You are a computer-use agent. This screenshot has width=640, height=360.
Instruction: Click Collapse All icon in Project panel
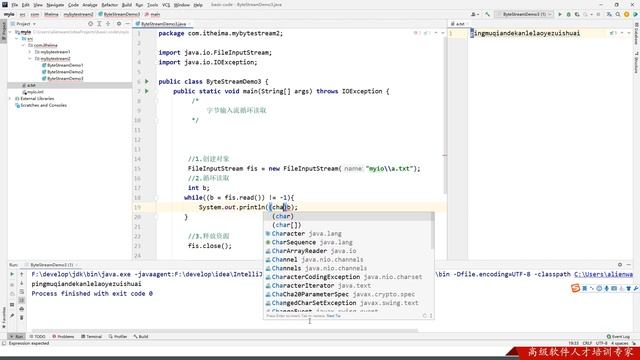(x=108, y=24)
